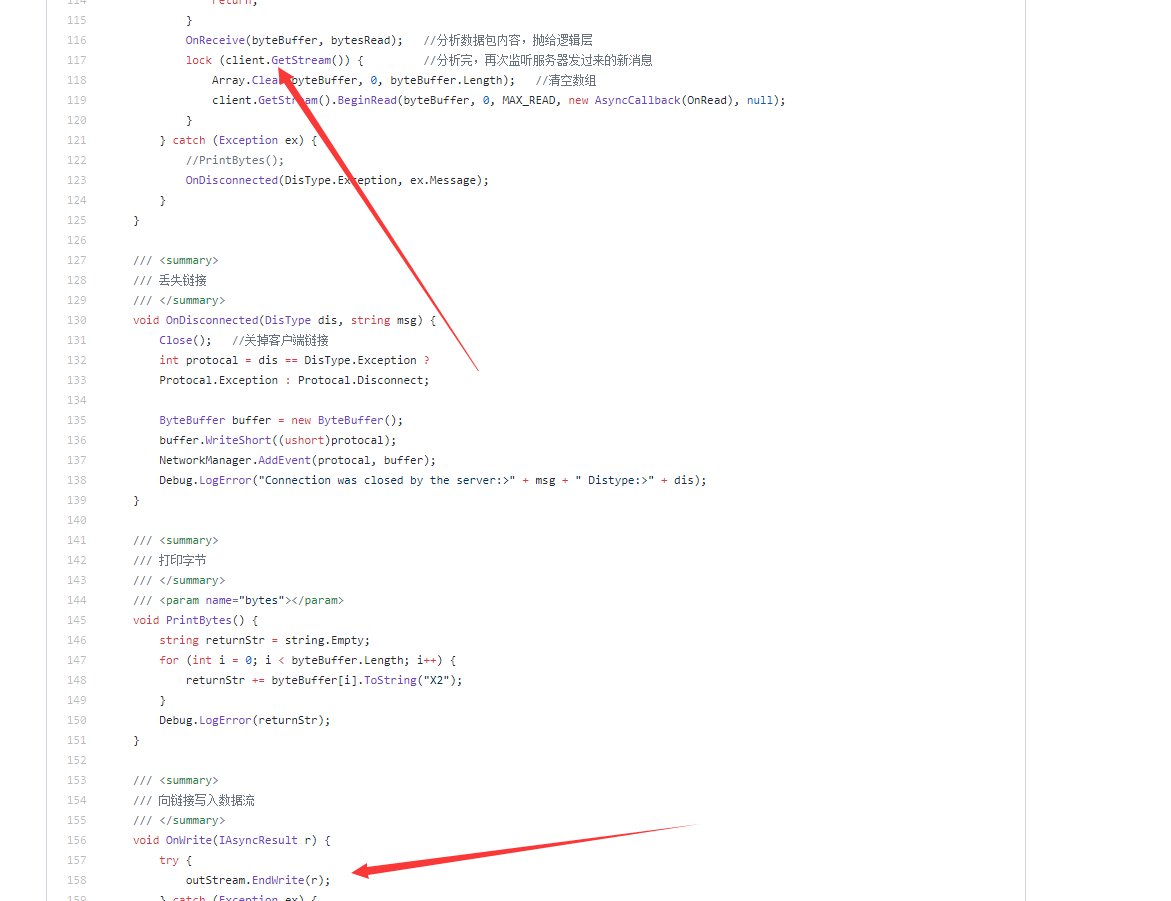Click the null argument on line 119

pos(760,100)
